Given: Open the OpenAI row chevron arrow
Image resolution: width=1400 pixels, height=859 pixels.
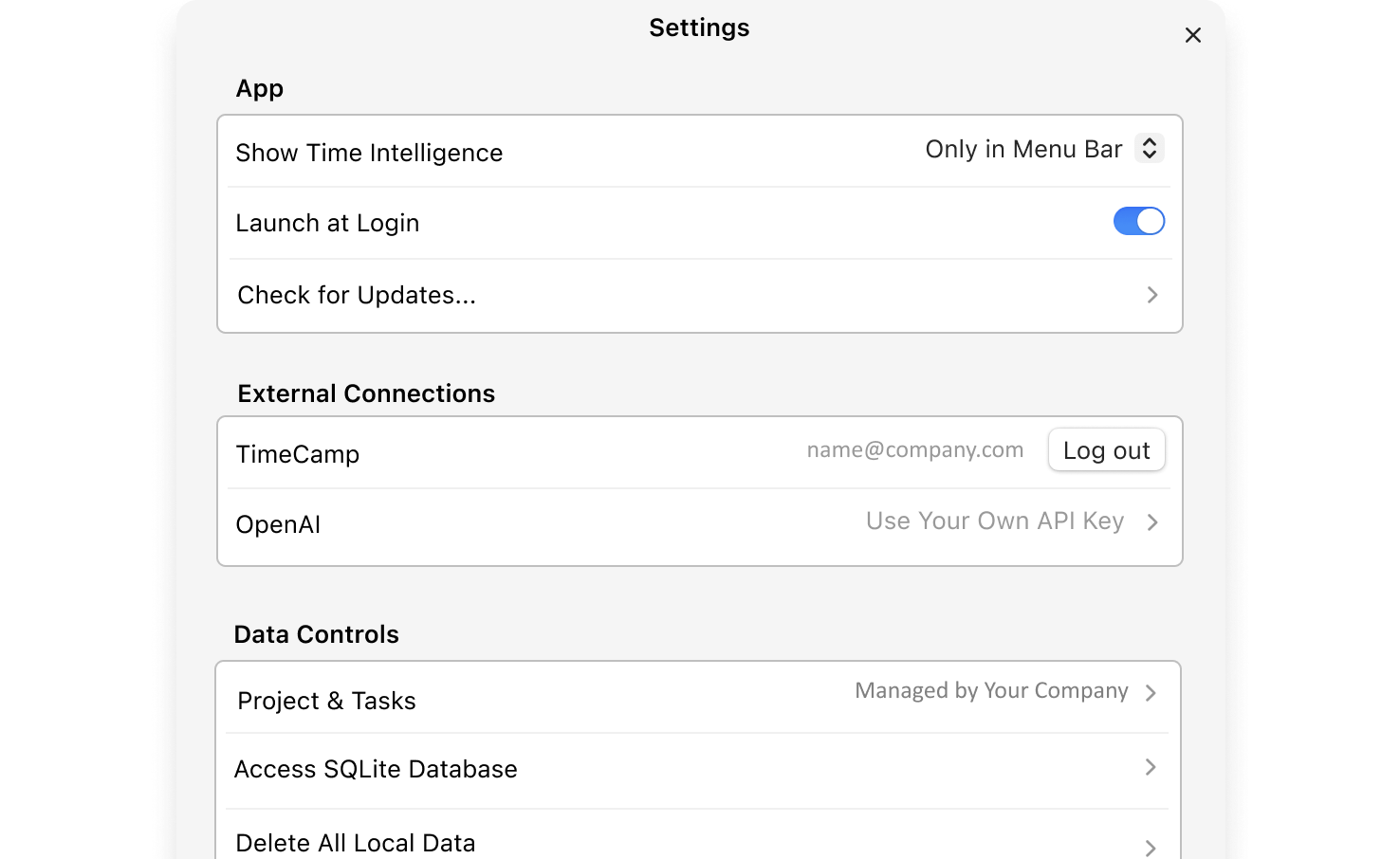Looking at the screenshot, I should click(1152, 522).
